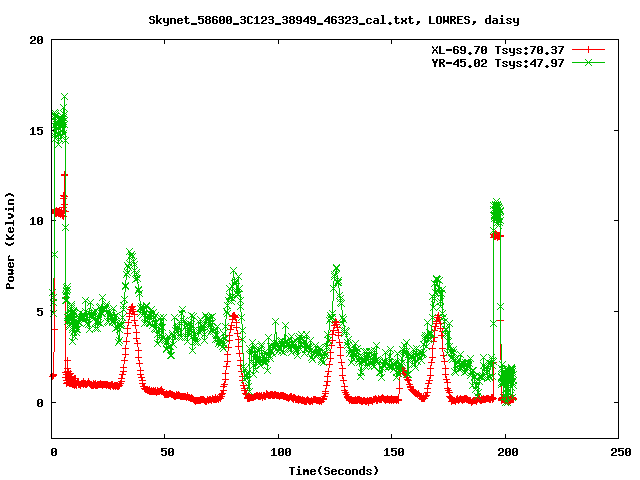Viewport: 640px width, 480px height.
Task: Click the Power (Kelvin) axis label
Action: point(10,241)
